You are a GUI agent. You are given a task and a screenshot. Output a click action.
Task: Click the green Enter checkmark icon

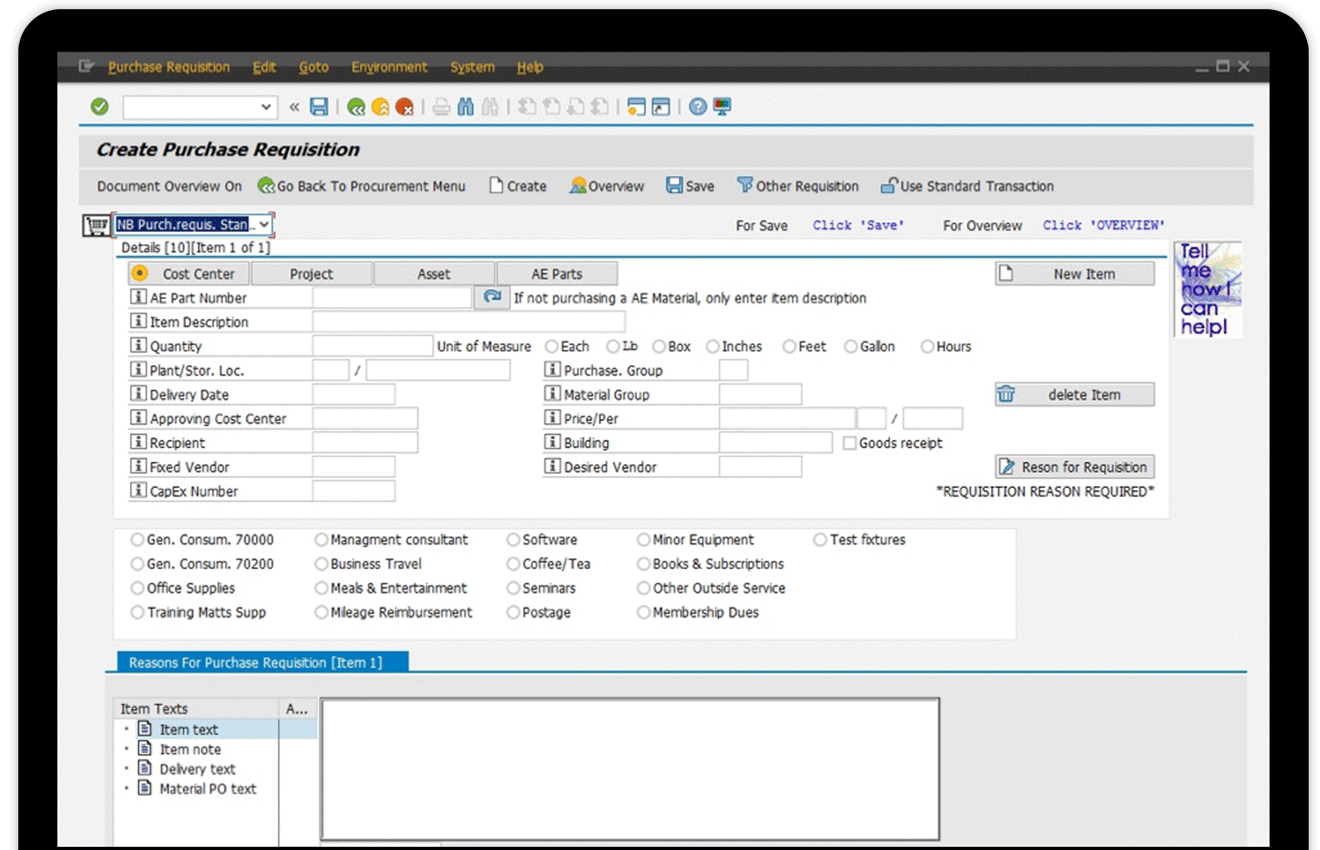pos(99,107)
